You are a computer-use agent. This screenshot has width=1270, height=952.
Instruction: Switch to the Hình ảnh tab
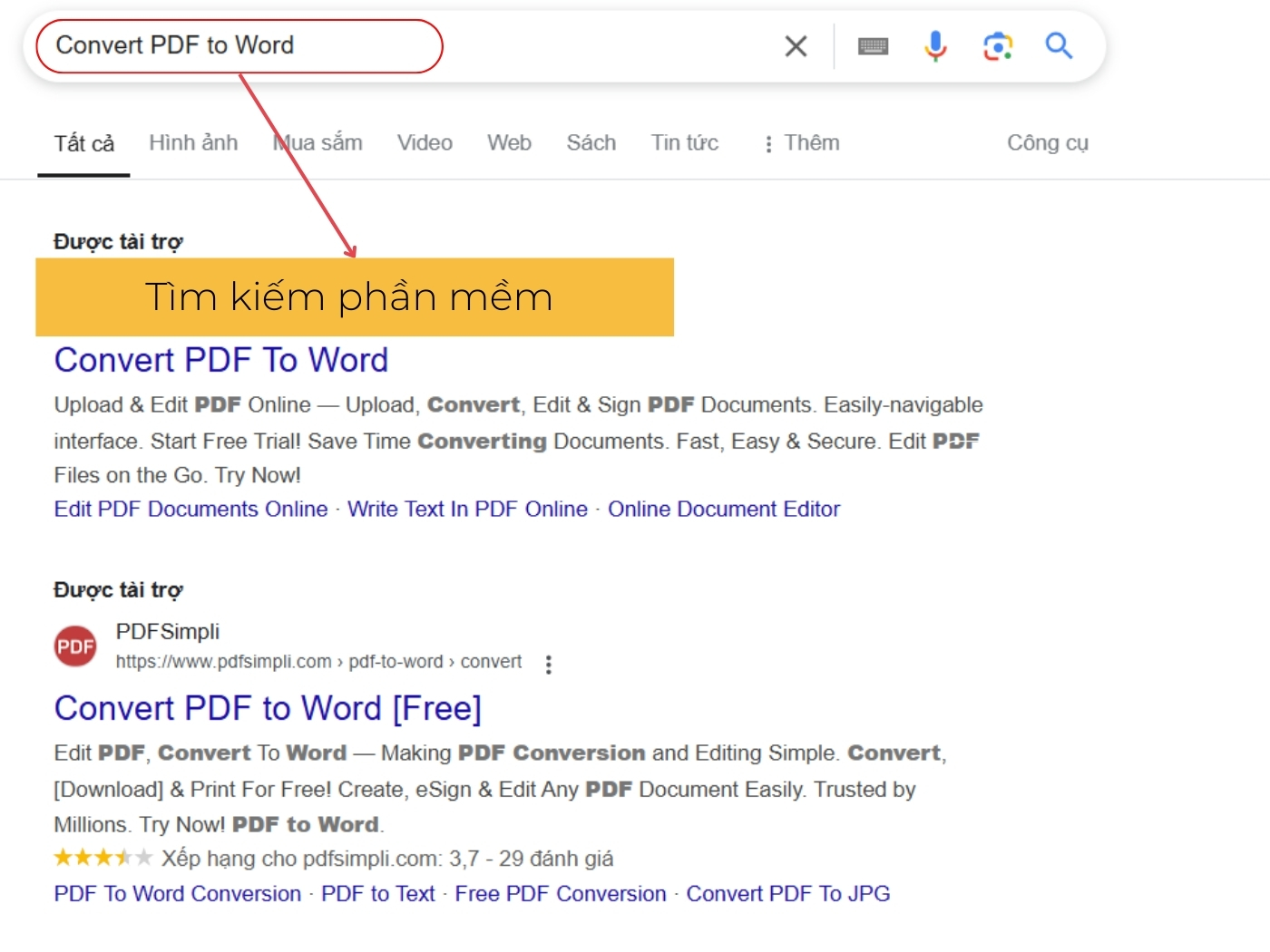click(x=193, y=143)
